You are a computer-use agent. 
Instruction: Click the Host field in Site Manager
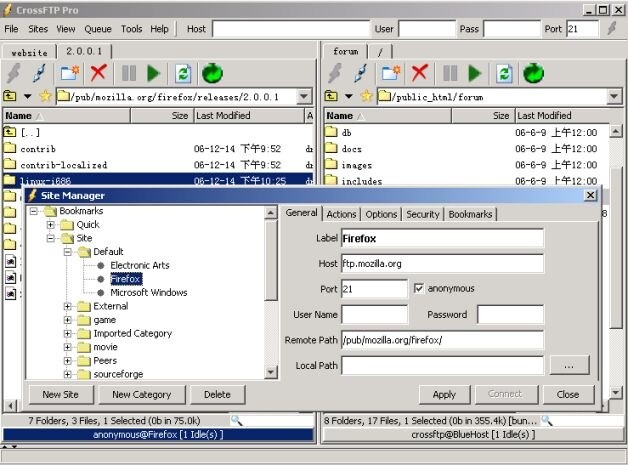click(x=442, y=264)
